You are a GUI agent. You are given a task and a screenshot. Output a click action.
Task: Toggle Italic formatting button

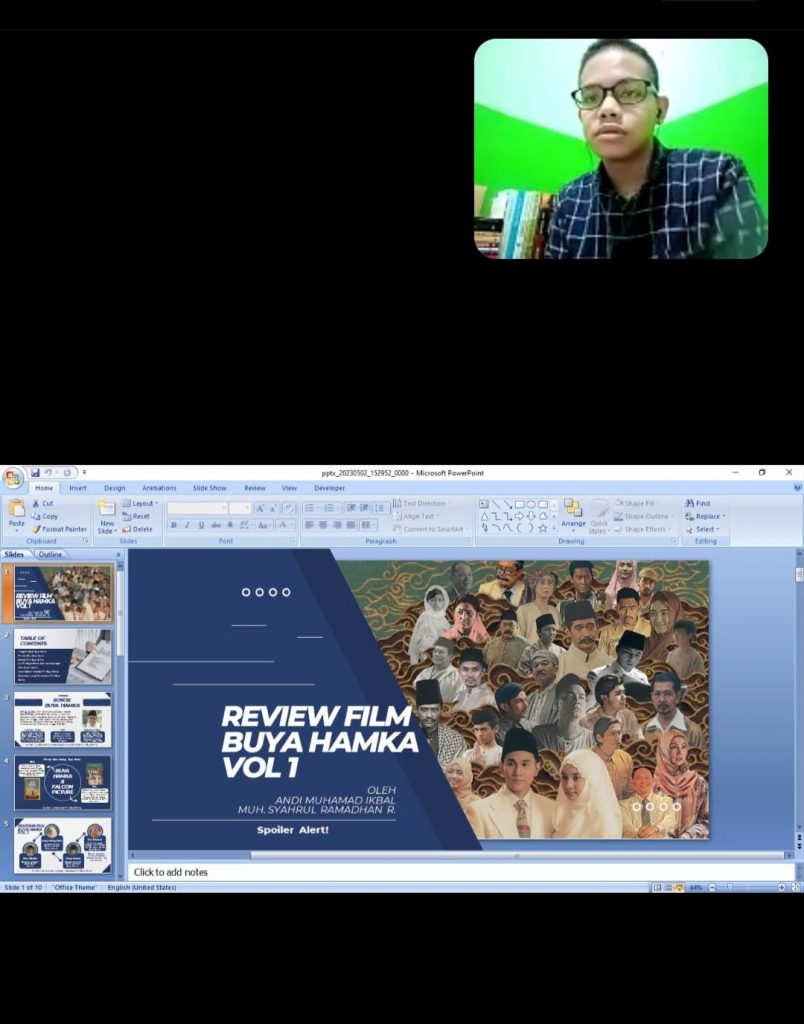(186, 525)
